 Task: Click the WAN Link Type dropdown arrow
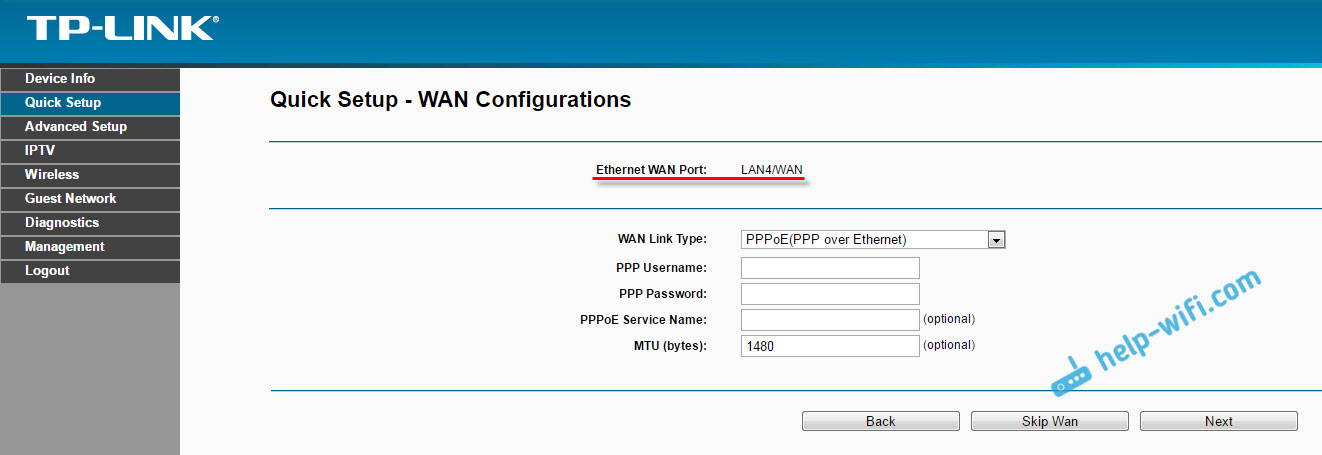click(x=996, y=240)
